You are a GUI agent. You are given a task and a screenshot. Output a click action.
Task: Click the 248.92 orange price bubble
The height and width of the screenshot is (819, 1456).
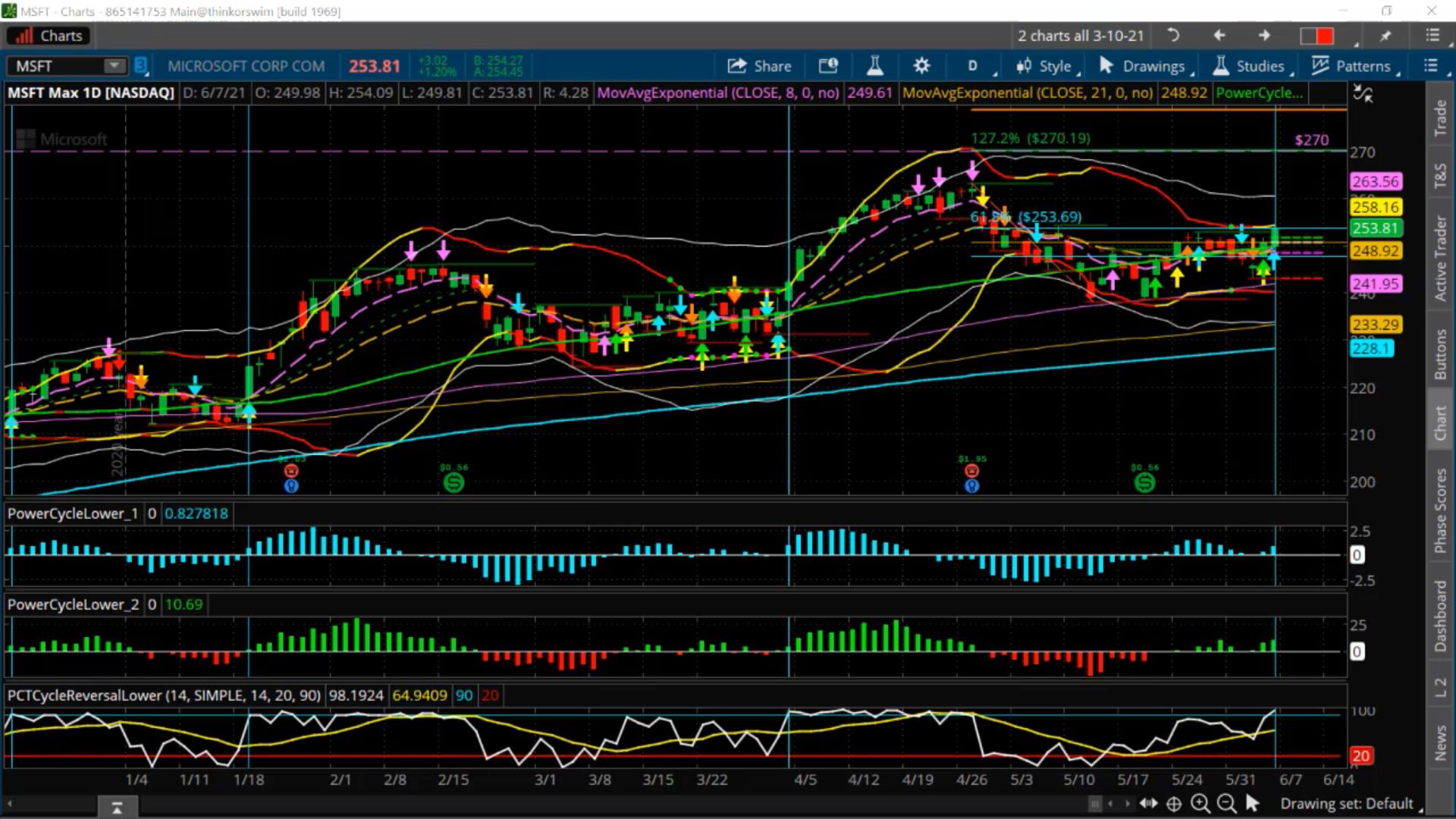pos(1376,251)
